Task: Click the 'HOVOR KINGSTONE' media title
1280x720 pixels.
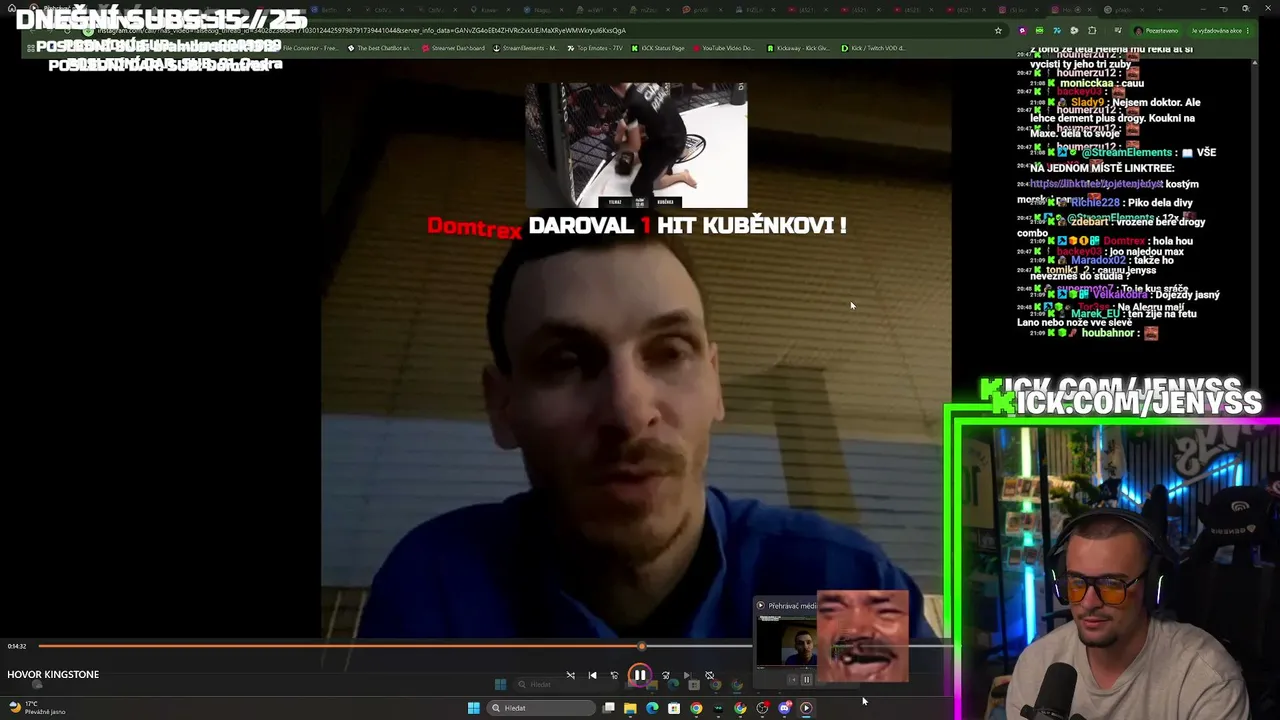Action: (x=53, y=675)
